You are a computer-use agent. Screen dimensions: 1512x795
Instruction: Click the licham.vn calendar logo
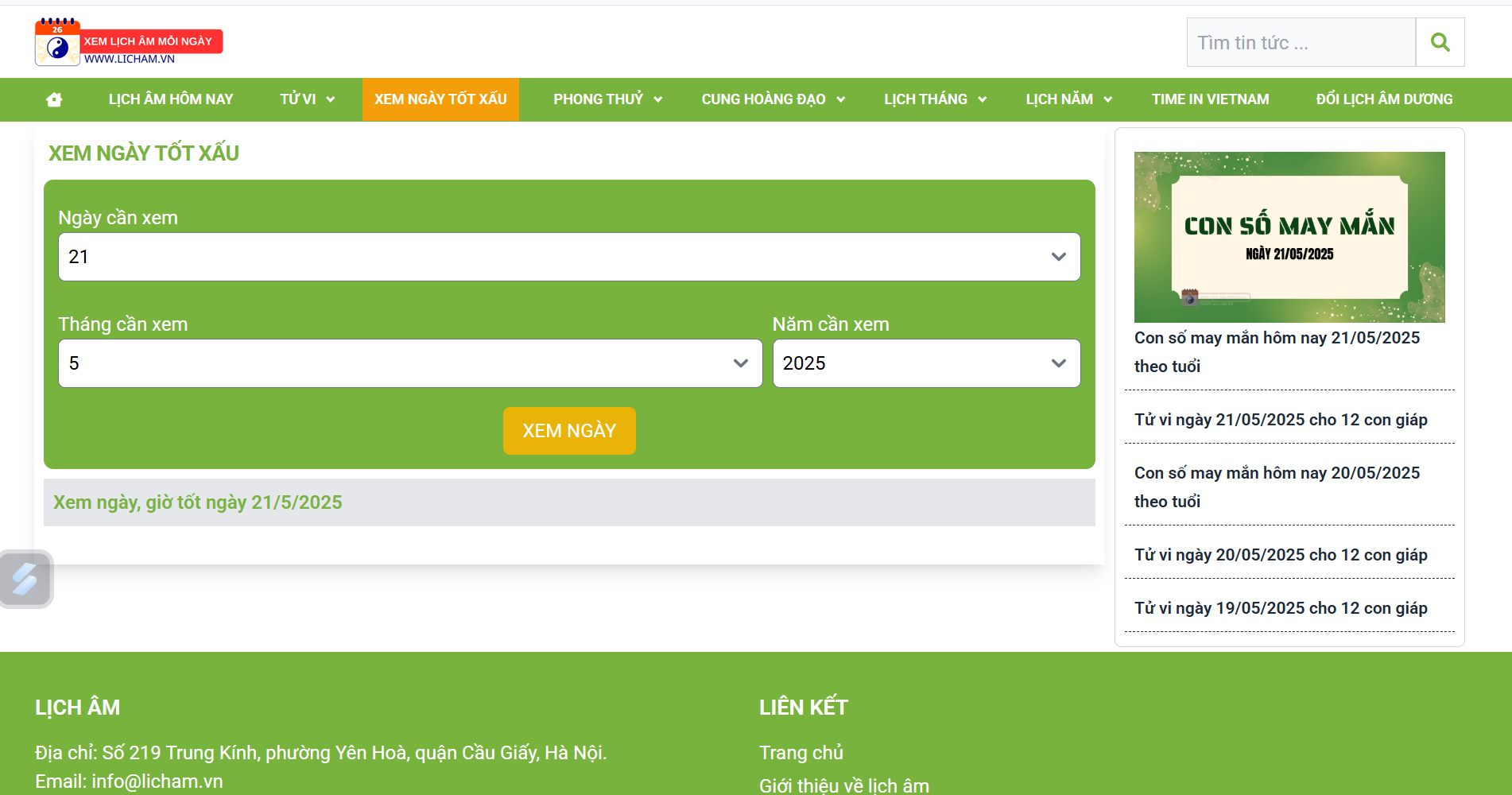tap(128, 42)
